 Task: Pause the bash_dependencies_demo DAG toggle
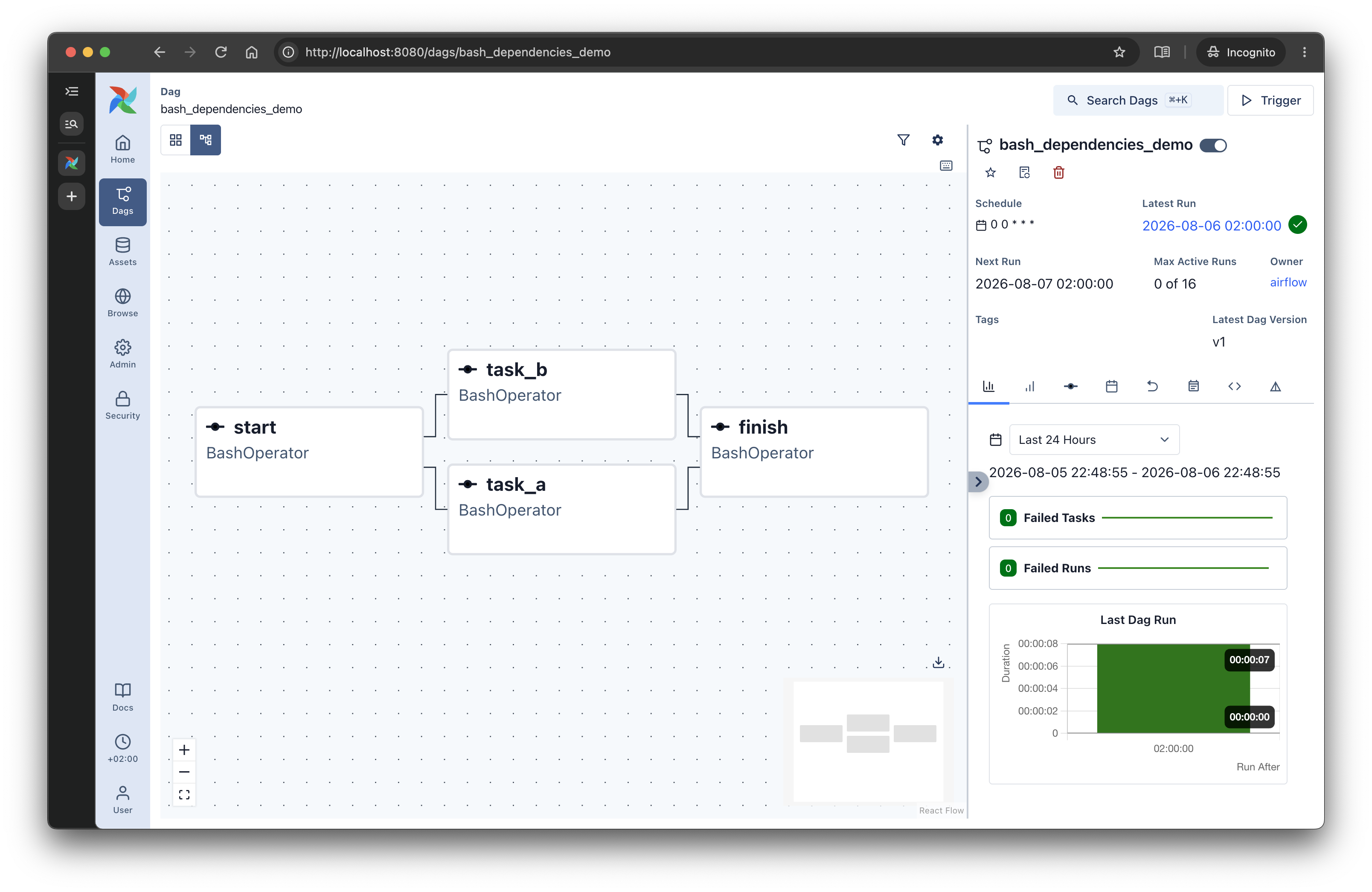[x=1213, y=145]
